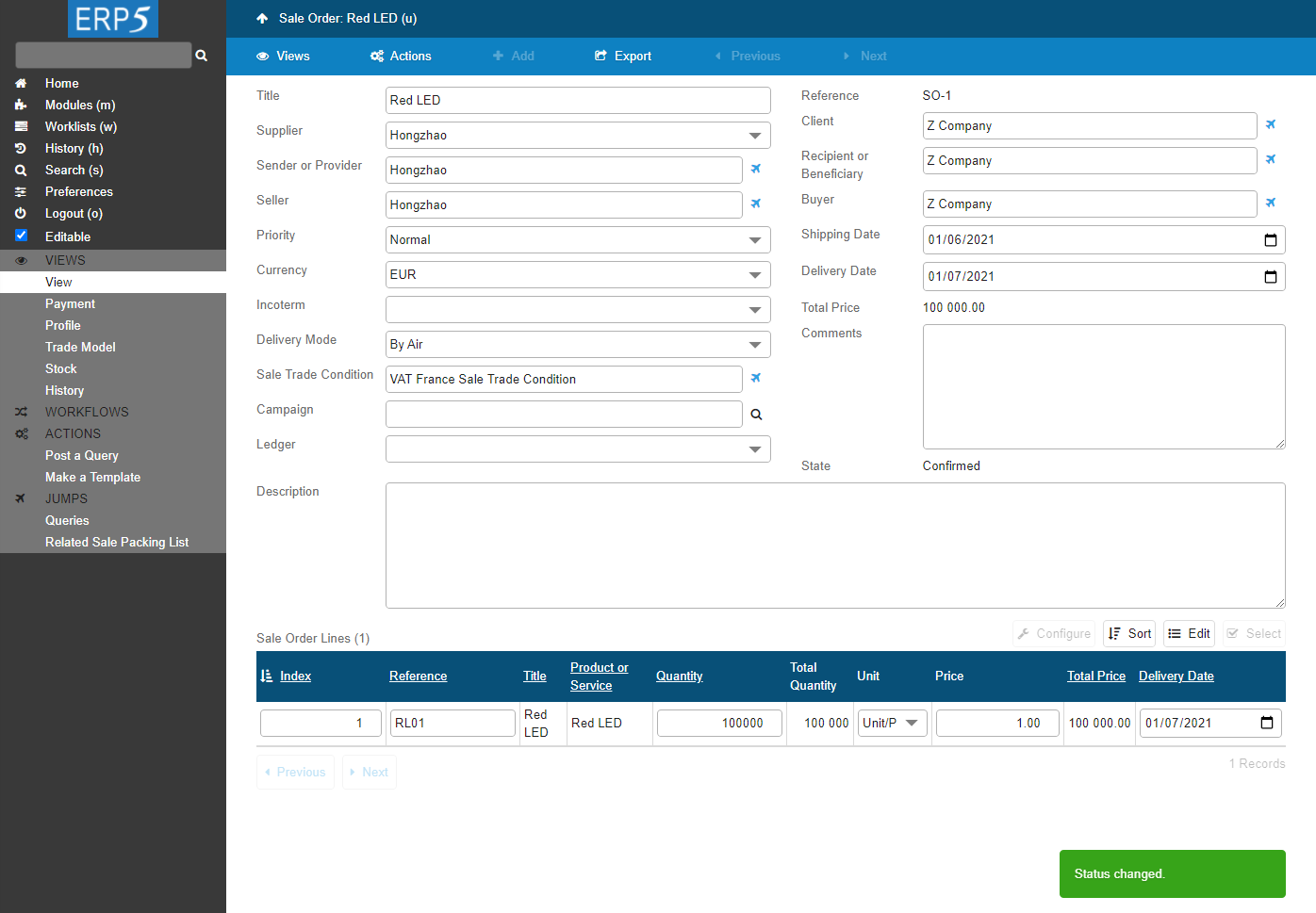This screenshot has width=1316, height=913.
Task: Click the Campaign search magnifier icon
Action: tap(756, 414)
